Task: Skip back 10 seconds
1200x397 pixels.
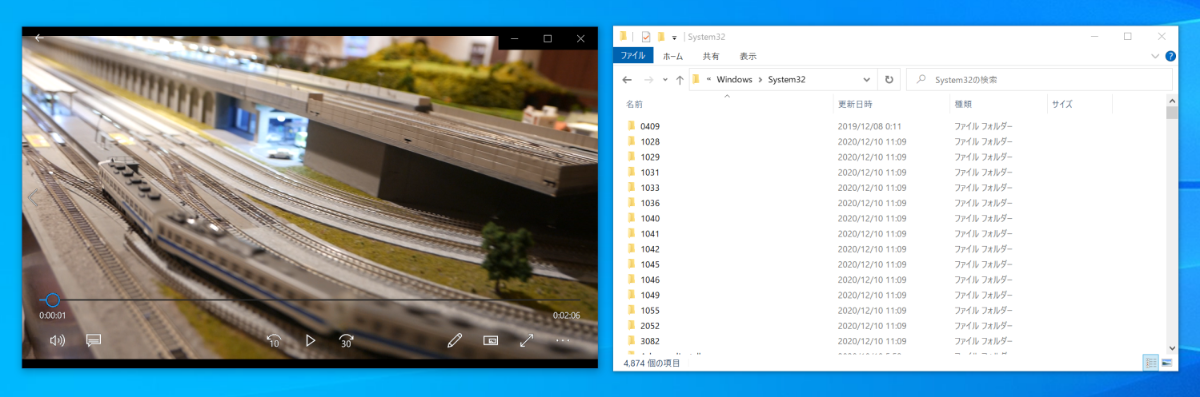Action: pyautogui.click(x=273, y=340)
